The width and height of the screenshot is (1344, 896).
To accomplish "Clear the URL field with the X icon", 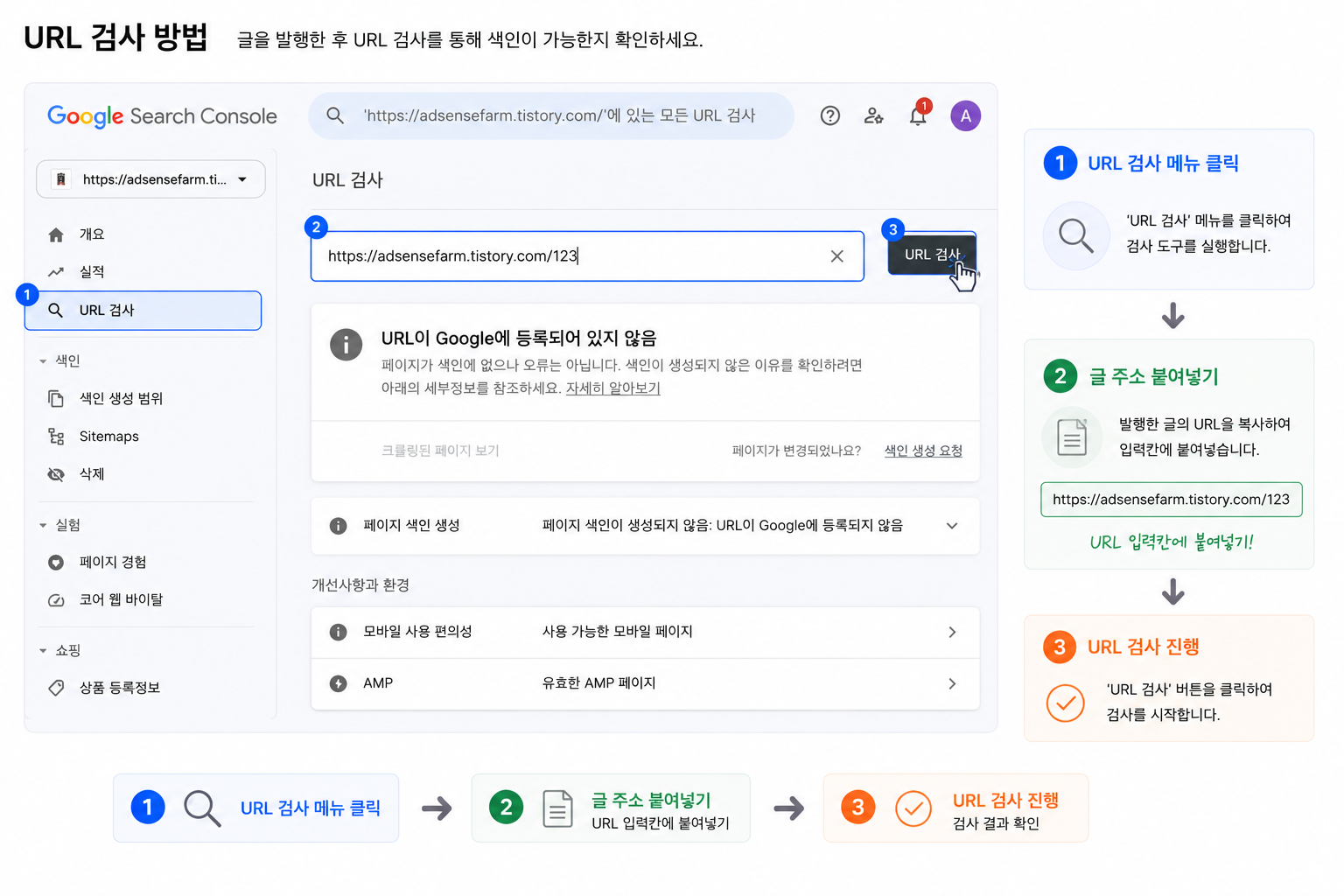I will point(837,256).
